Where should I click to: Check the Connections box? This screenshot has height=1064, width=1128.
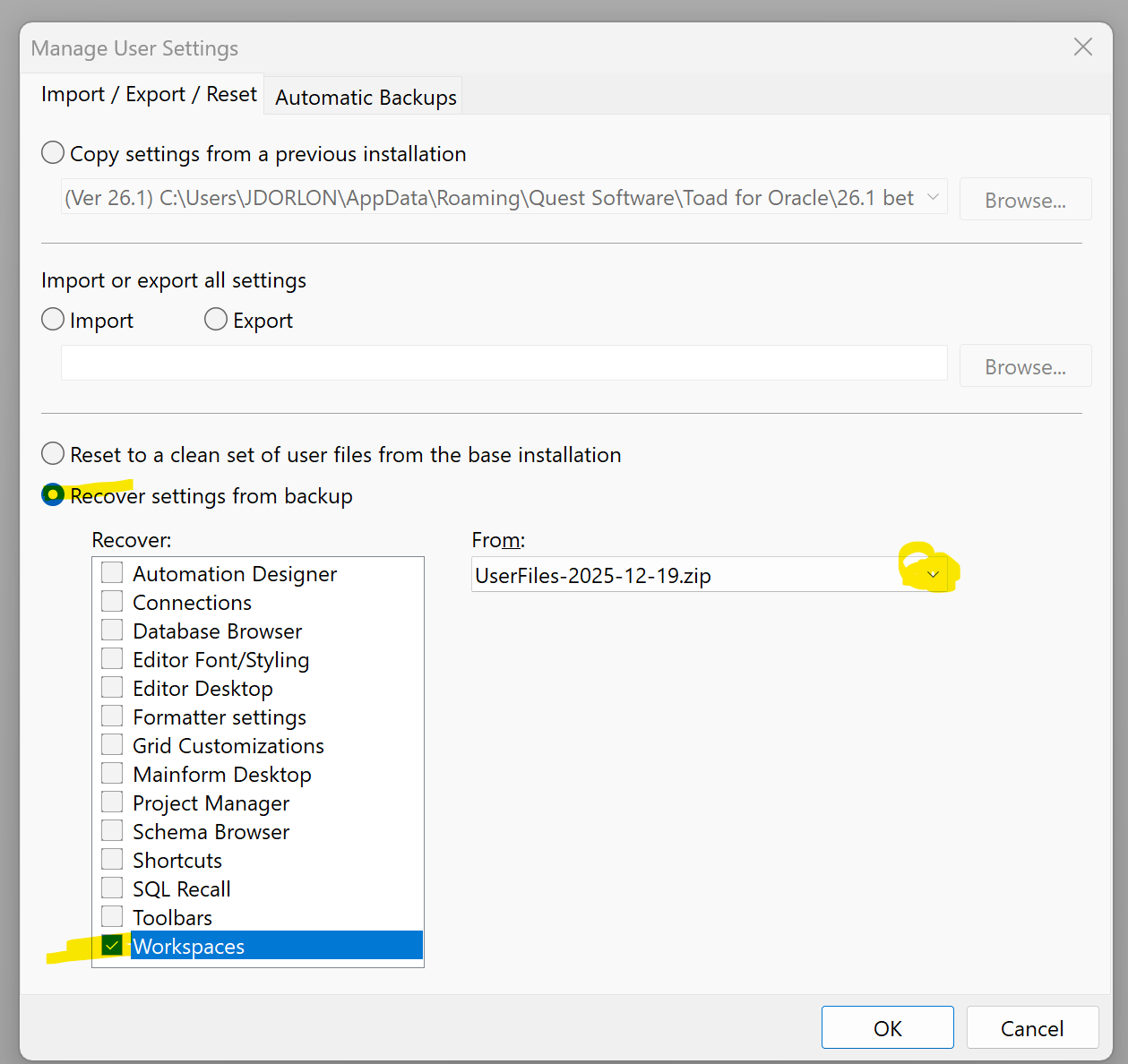coord(112,601)
